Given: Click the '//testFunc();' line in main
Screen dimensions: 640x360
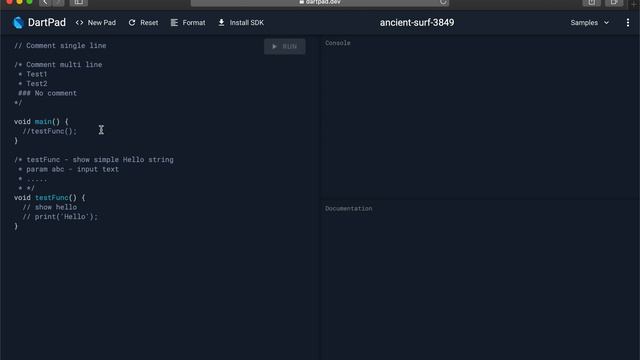Looking at the screenshot, I should coord(49,131).
